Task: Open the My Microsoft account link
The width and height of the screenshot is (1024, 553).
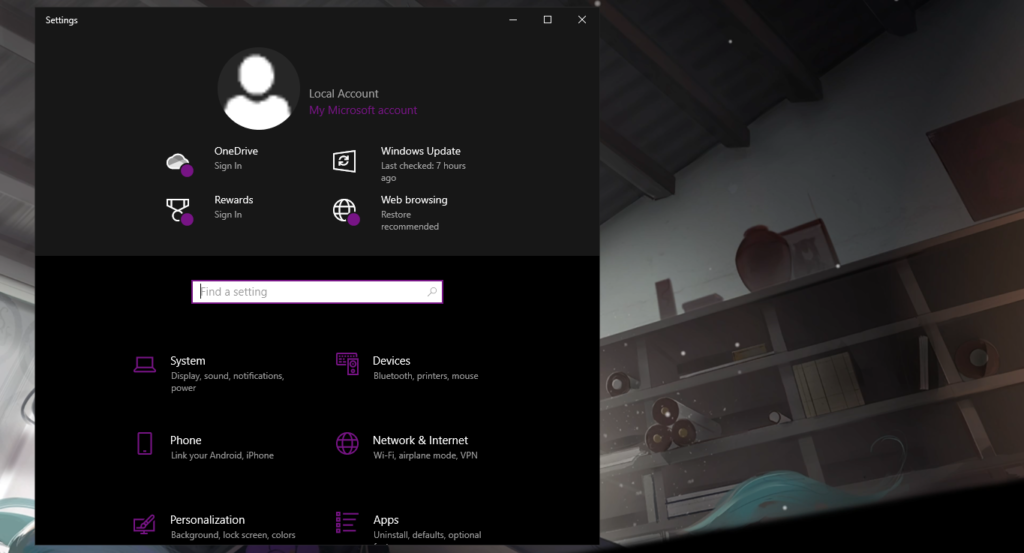Action: [363, 110]
